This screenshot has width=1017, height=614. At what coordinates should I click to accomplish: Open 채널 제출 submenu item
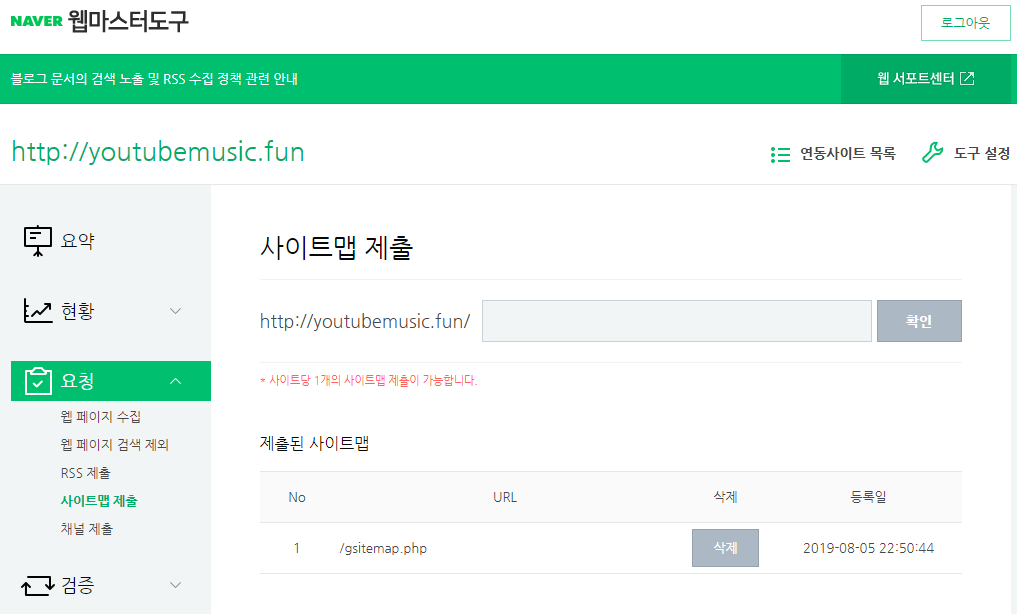87,529
